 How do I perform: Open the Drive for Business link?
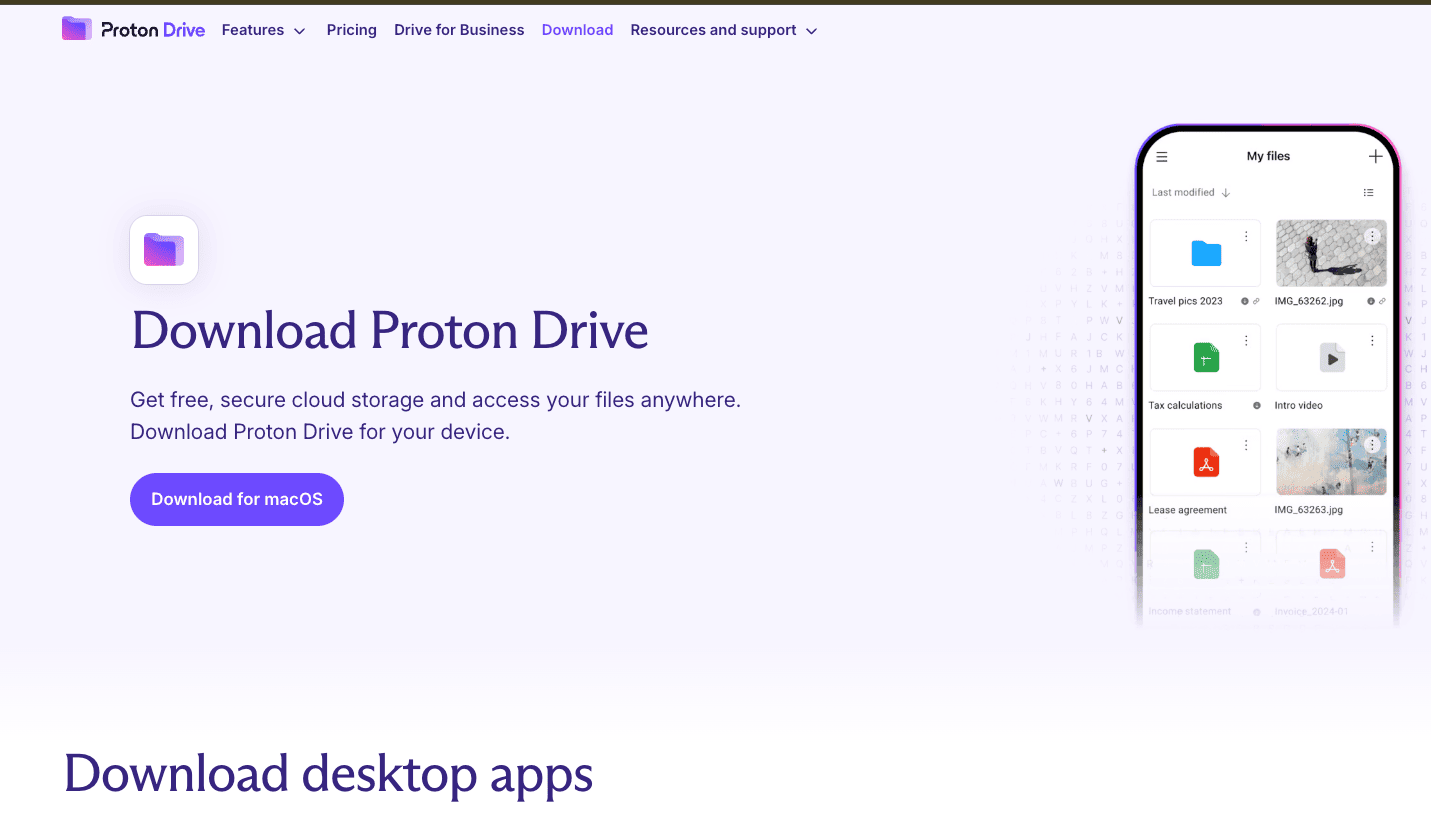459,29
